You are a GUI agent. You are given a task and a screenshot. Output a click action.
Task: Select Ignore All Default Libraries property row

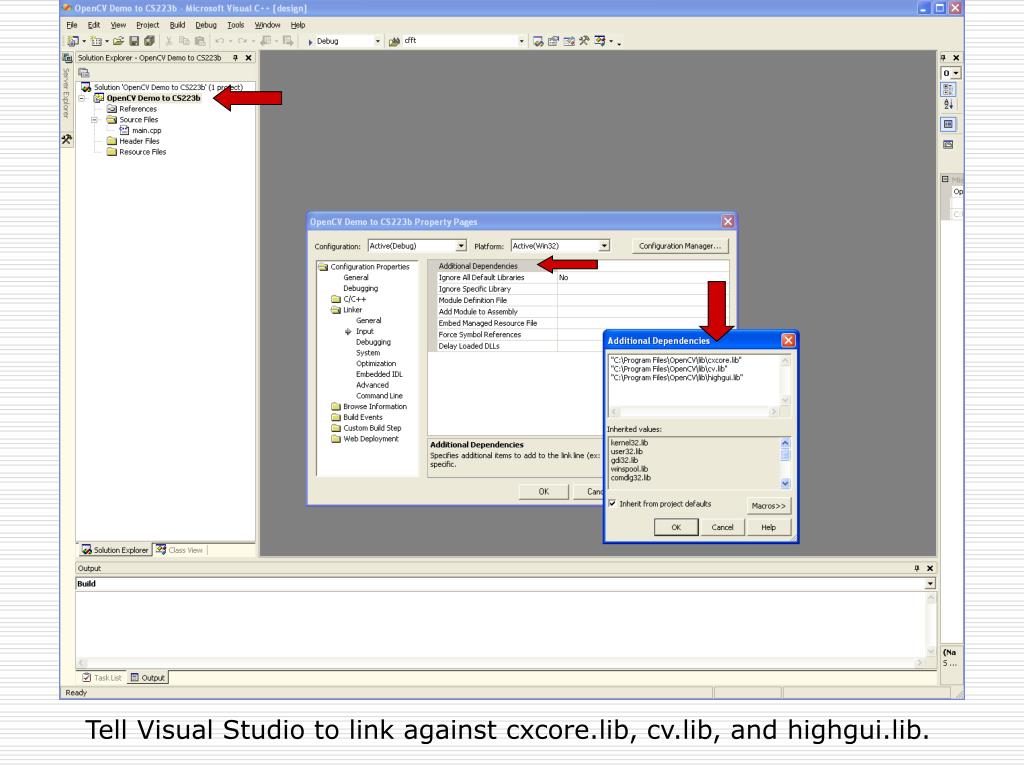point(578,278)
